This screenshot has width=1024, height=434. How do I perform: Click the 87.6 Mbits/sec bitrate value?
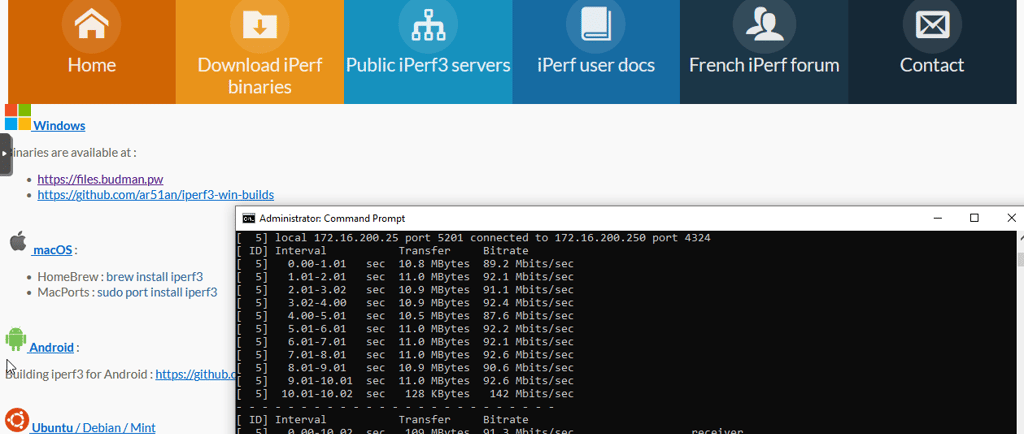pyautogui.click(x=528, y=316)
